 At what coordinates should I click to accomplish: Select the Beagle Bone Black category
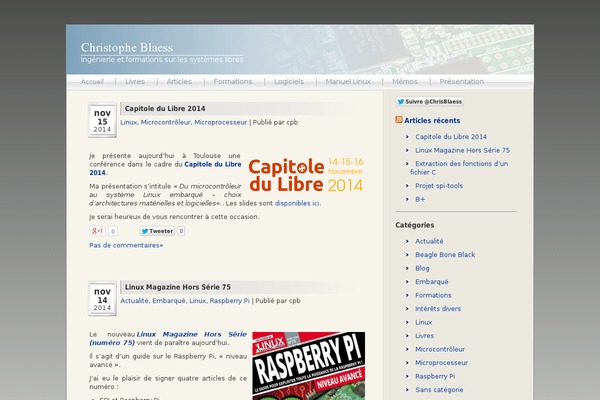coord(445,255)
